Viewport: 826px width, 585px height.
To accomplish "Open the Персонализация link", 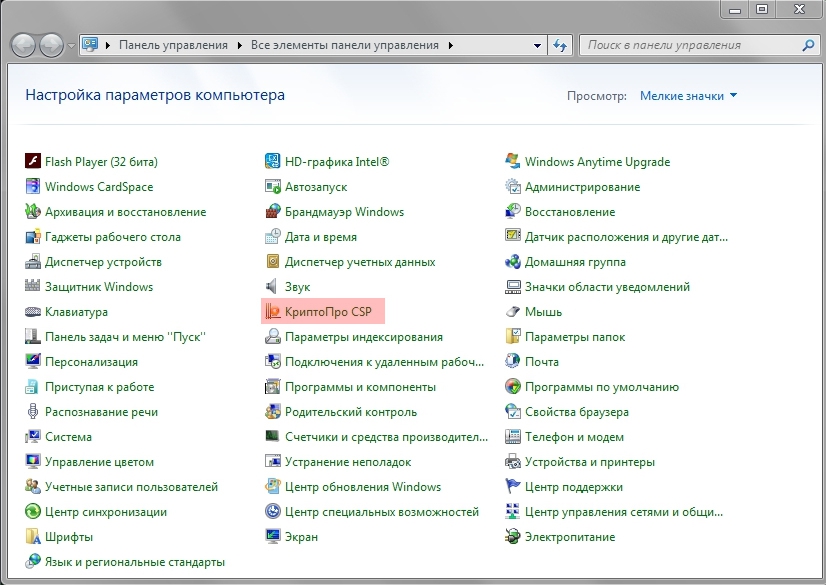I will [x=91, y=362].
